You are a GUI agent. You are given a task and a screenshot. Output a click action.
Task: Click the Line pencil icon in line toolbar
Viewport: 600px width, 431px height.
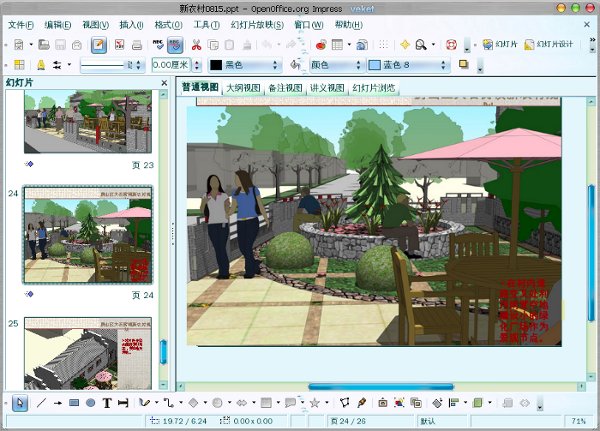[x=41, y=65]
